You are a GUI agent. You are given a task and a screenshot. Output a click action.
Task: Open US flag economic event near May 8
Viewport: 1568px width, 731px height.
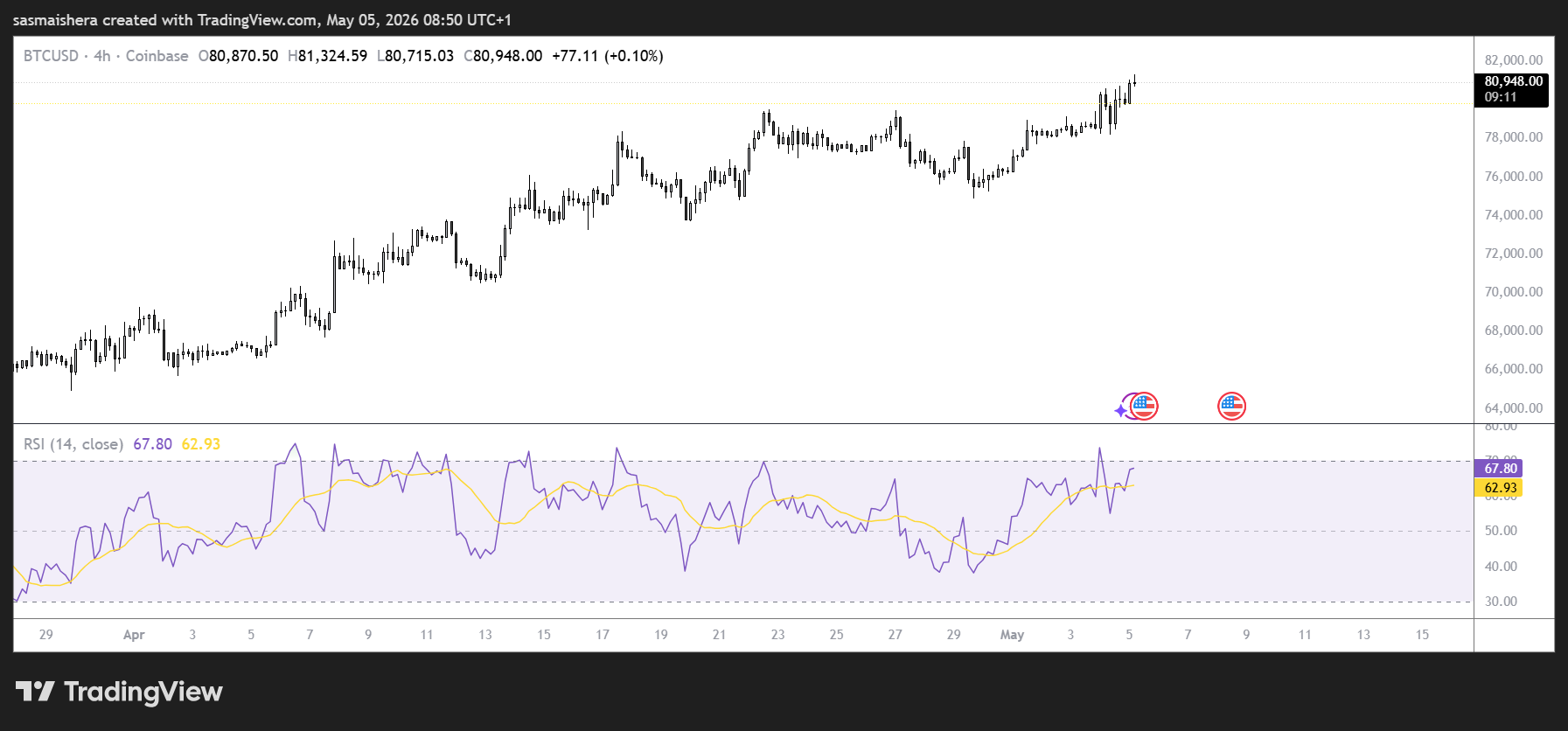pos(1231,406)
